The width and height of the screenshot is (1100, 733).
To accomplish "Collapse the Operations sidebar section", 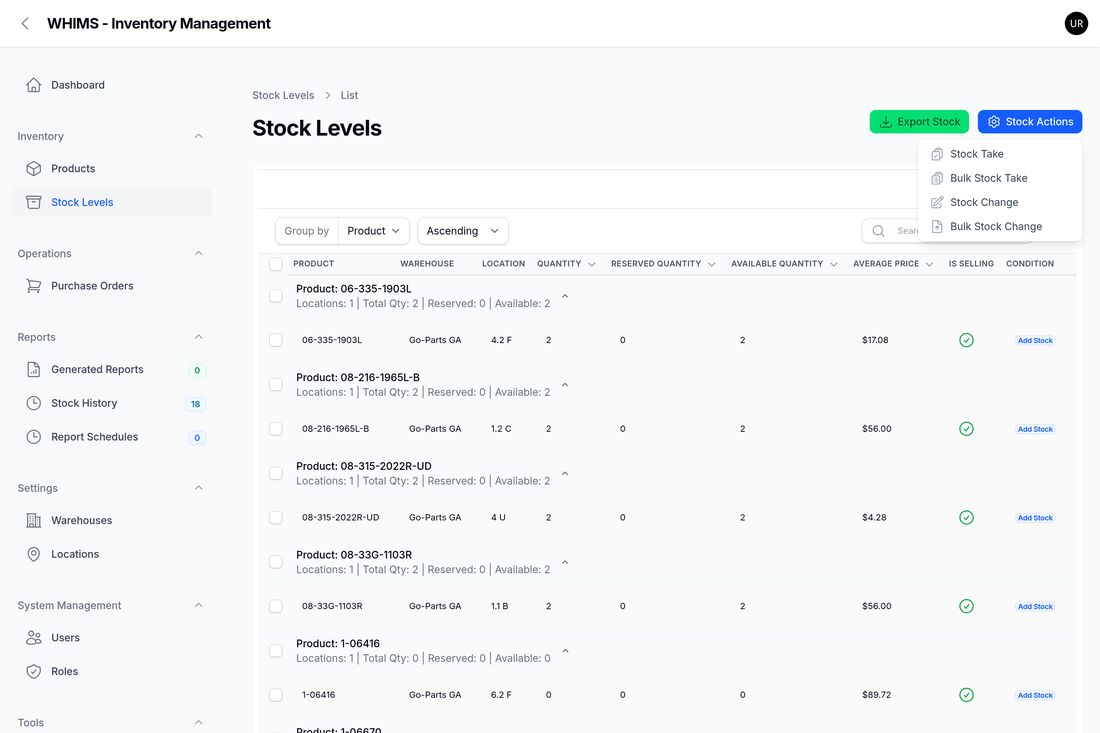I will [199, 253].
